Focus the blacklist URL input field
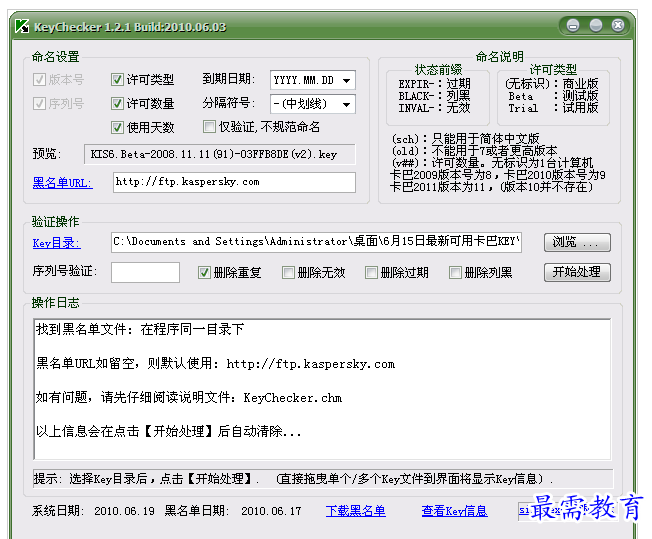The image size is (652, 539). point(234,183)
